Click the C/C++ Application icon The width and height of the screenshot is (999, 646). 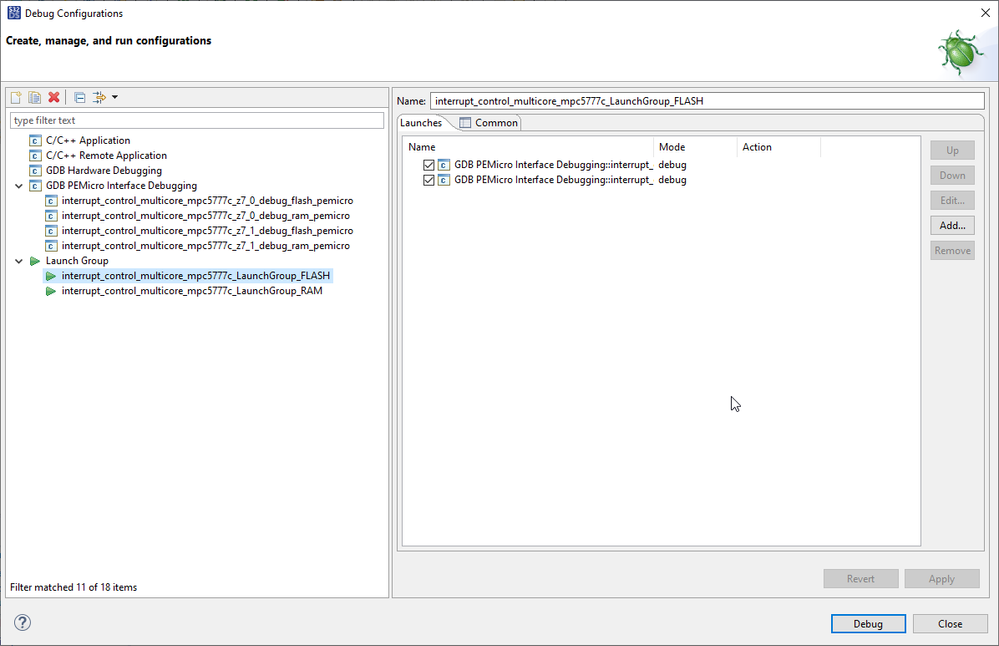pyautogui.click(x=35, y=141)
